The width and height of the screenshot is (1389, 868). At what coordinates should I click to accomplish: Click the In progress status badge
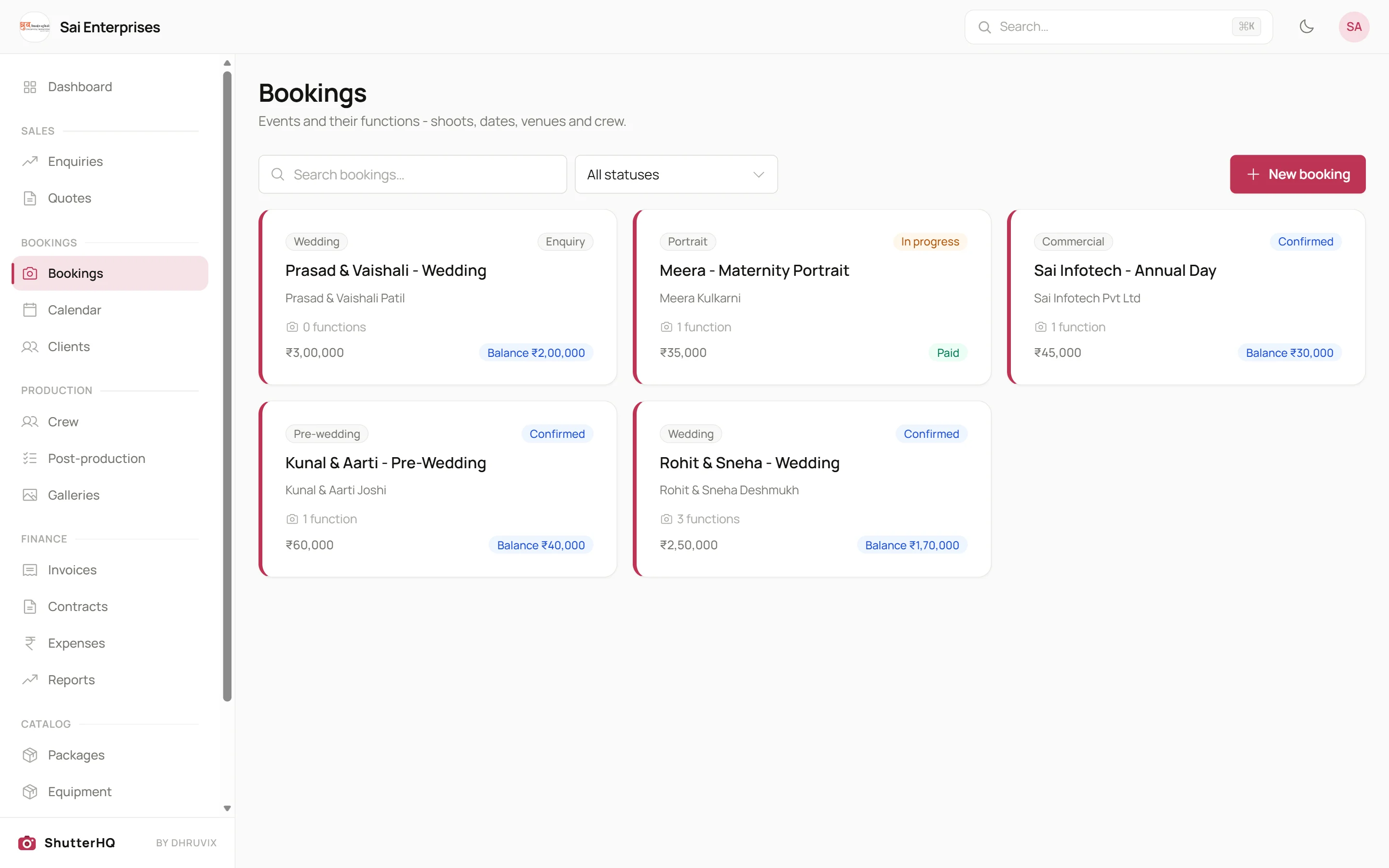point(930,242)
